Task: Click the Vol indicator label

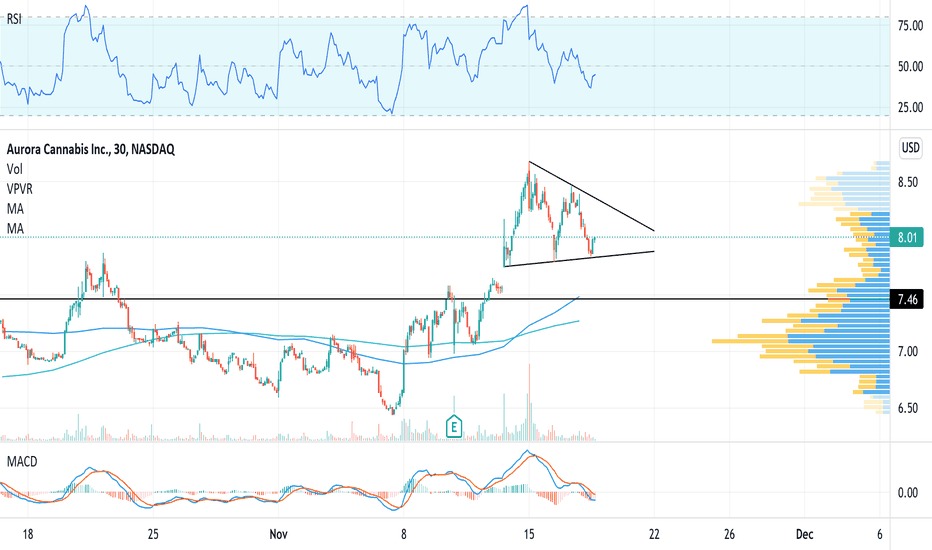Action: click(x=14, y=169)
